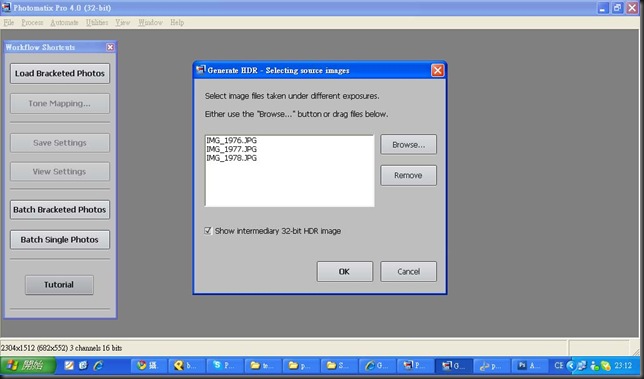Close the Generate HDR dialog window

click(437, 71)
